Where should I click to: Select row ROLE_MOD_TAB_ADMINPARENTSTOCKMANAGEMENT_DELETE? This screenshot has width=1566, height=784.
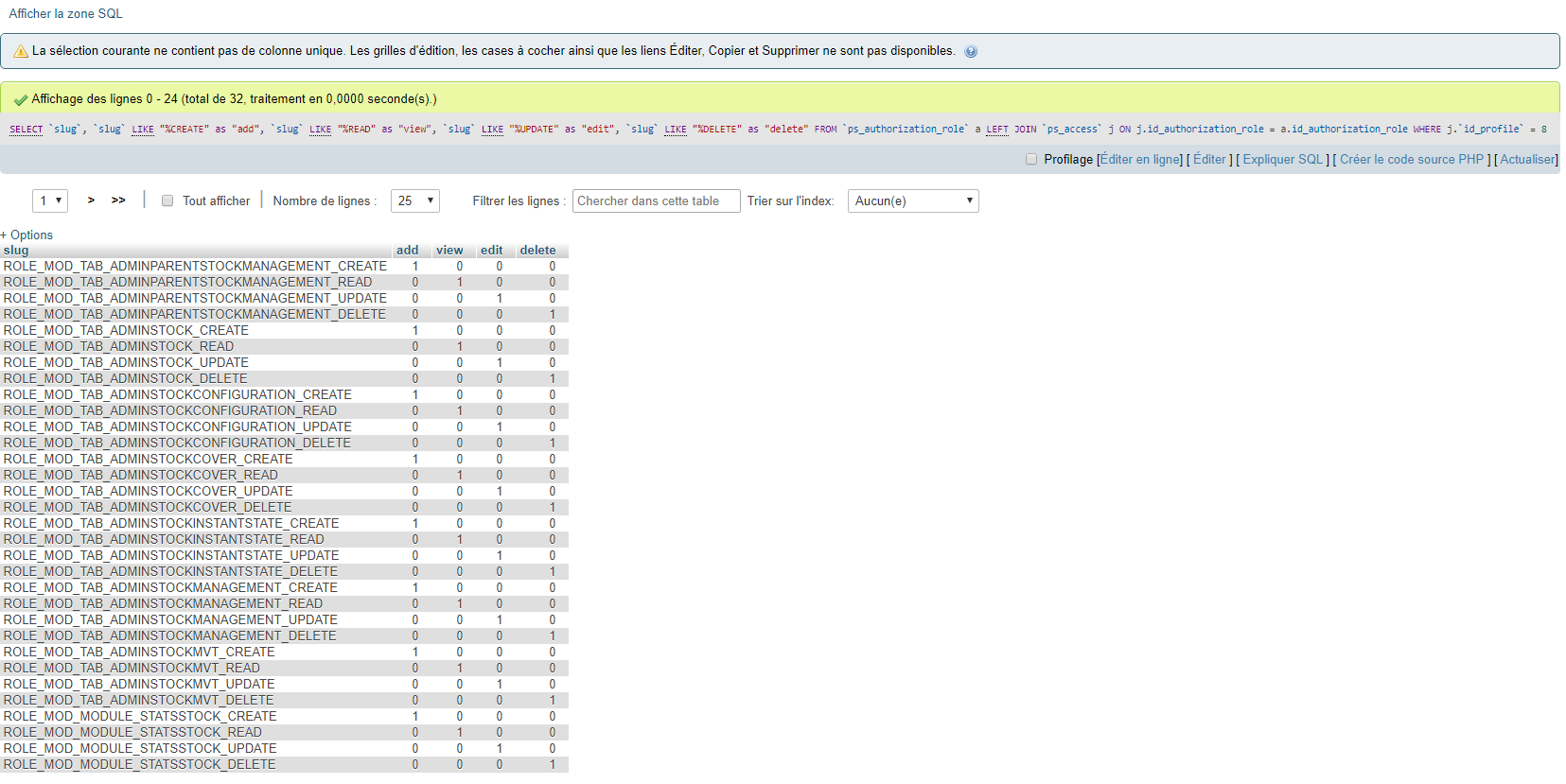coord(284,314)
